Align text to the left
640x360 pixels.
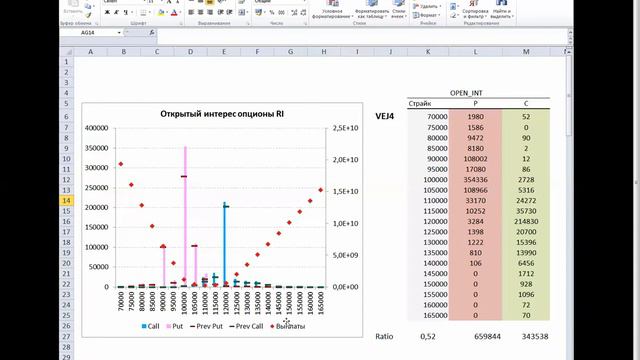(x=191, y=13)
